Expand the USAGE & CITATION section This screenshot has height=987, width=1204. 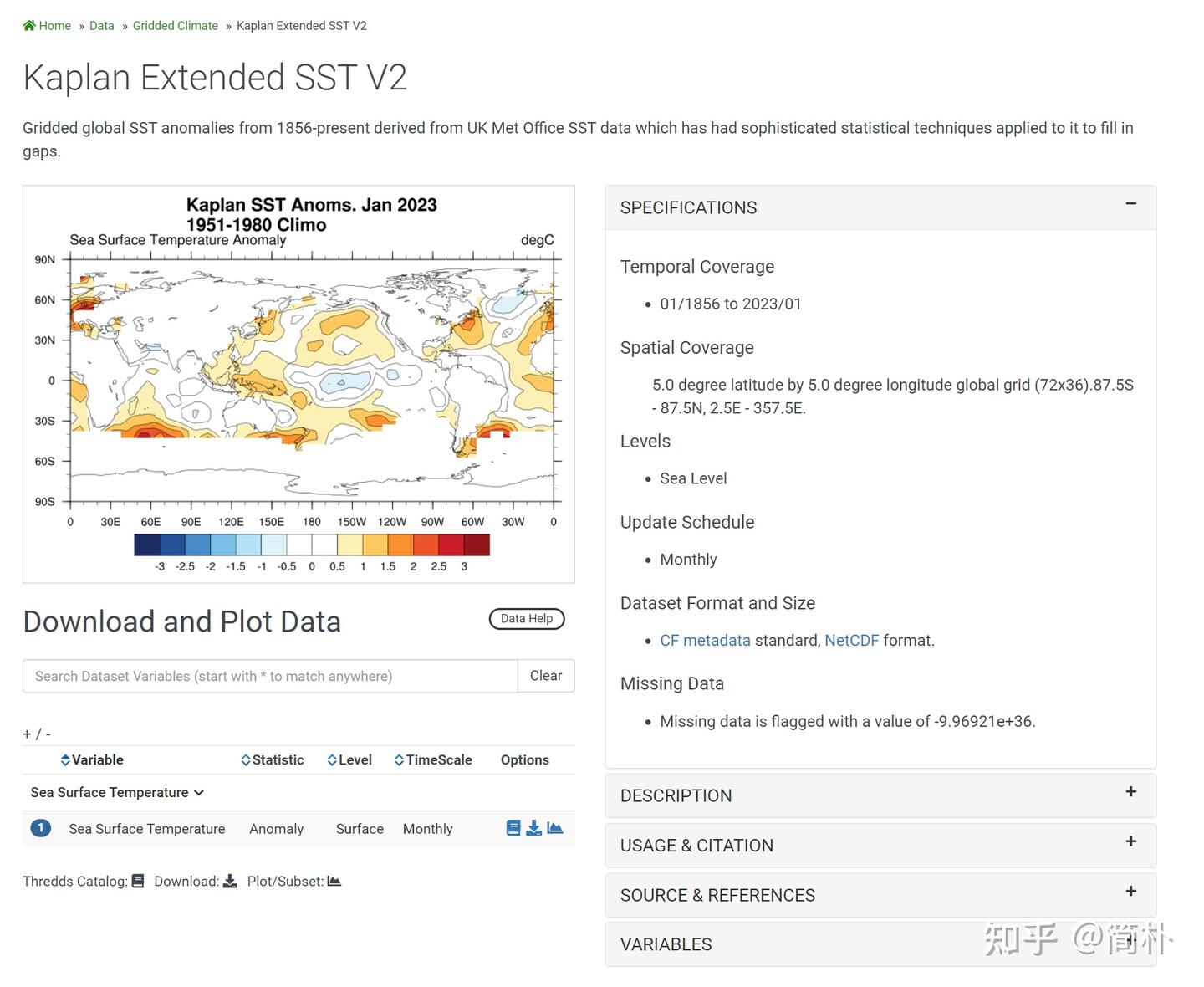pos(1130,841)
